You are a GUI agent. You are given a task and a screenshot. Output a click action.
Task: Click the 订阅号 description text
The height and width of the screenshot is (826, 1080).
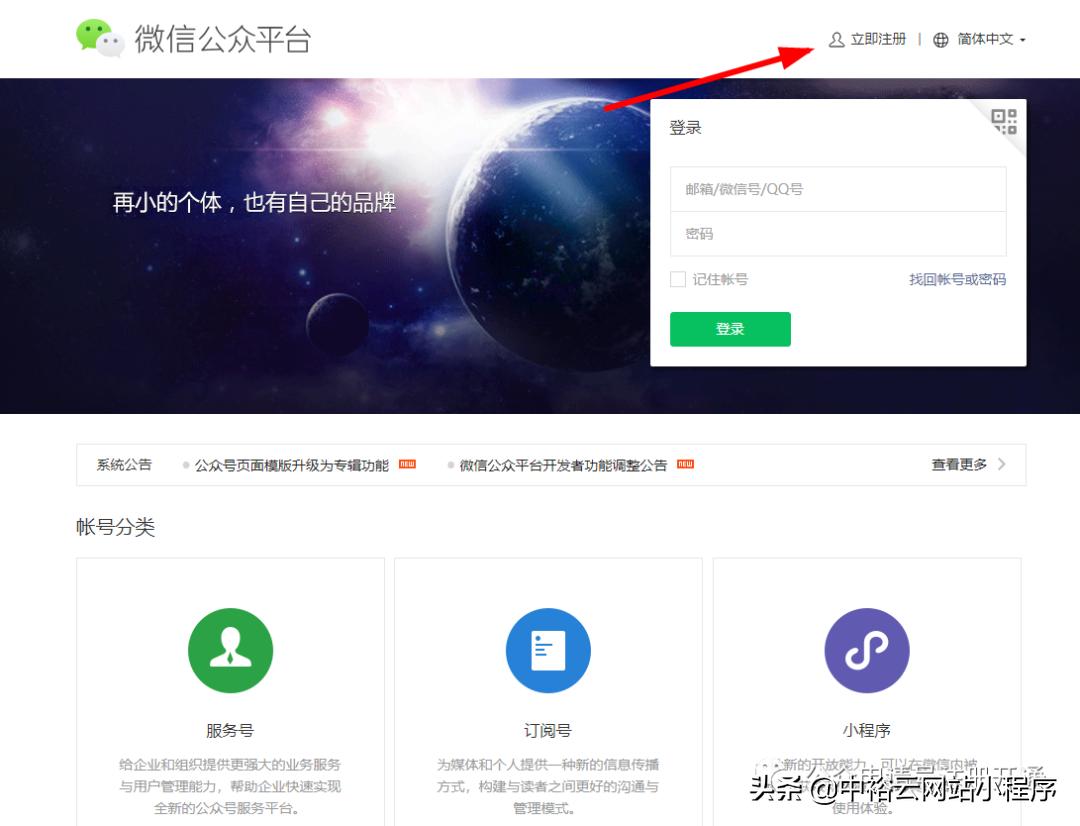point(548,786)
